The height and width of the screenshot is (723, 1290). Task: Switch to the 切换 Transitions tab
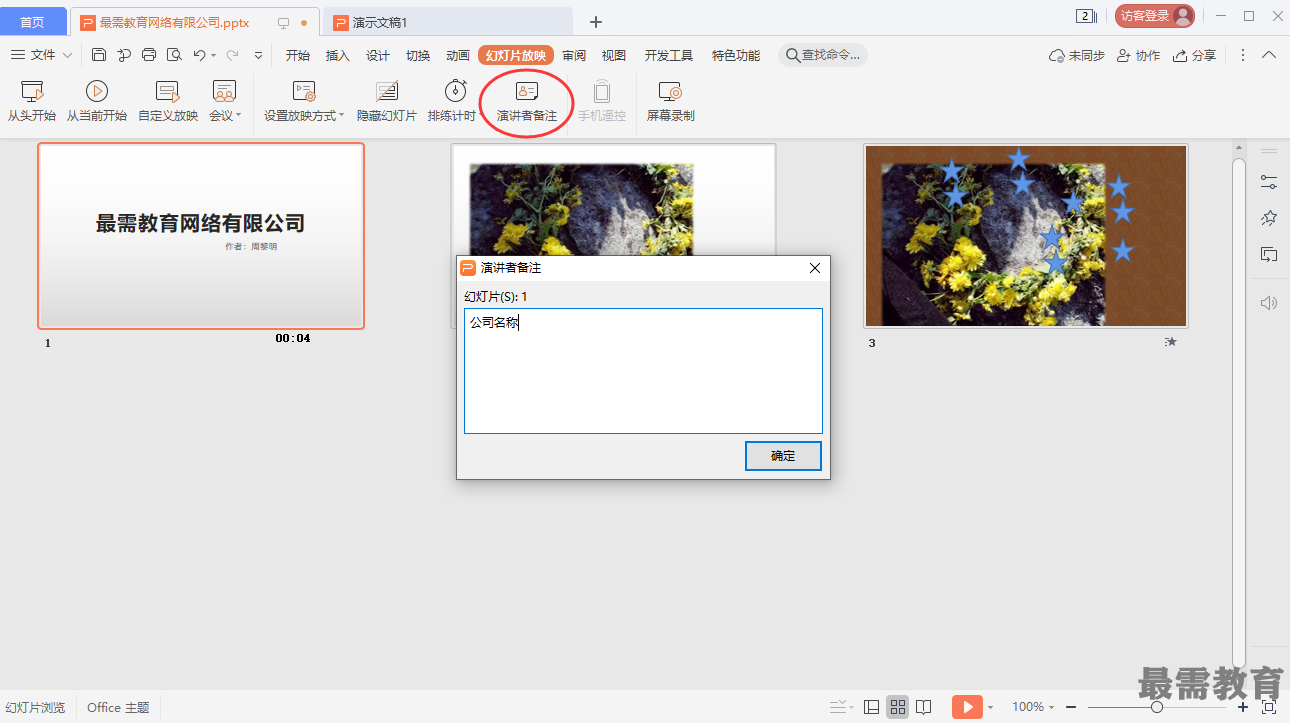coord(418,55)
